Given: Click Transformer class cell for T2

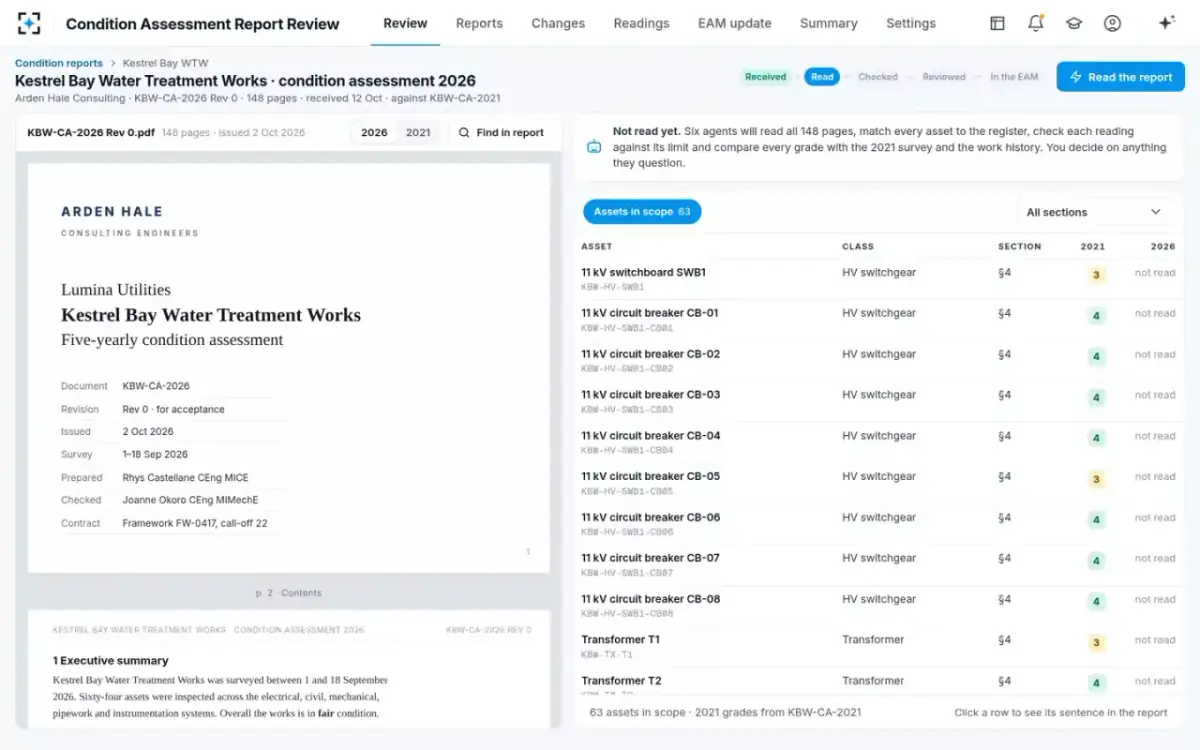Looking at the screenshot, I should pyautogui.click(x=873, y=681).
